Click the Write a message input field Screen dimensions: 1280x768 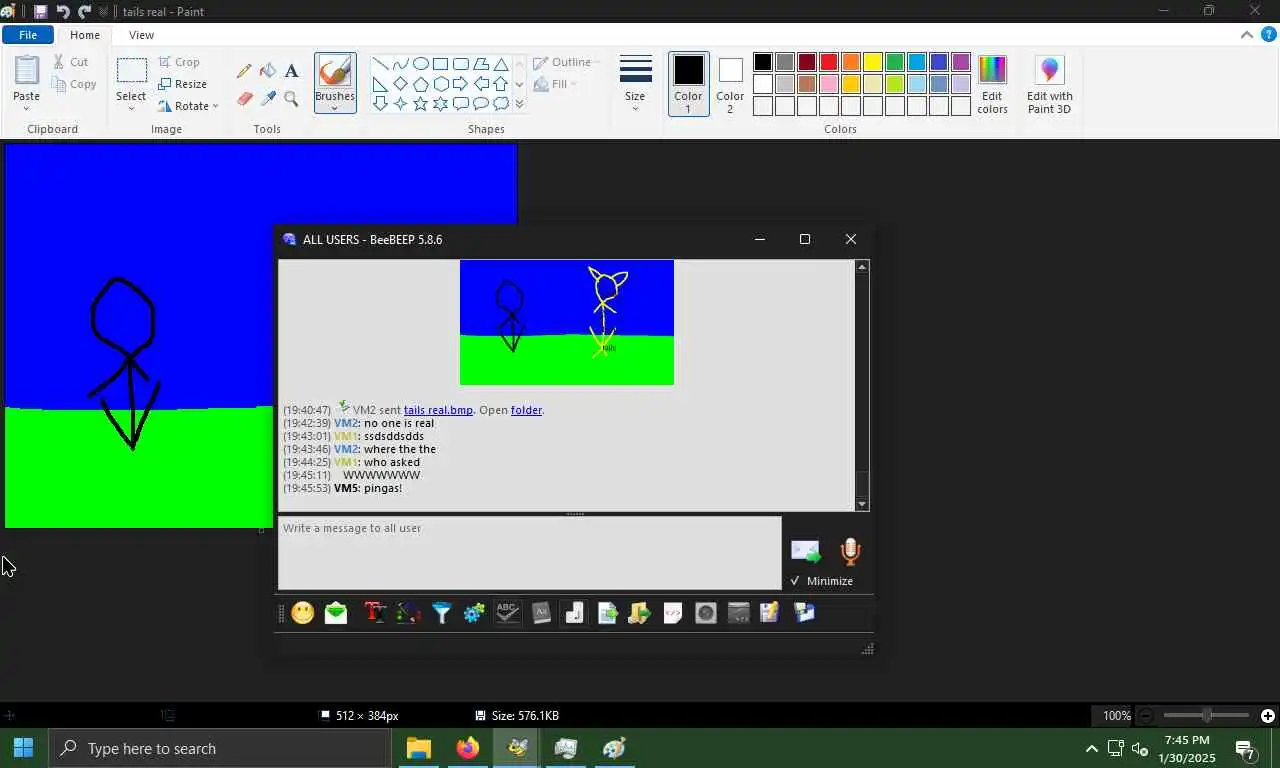click(x=529, y=553)
